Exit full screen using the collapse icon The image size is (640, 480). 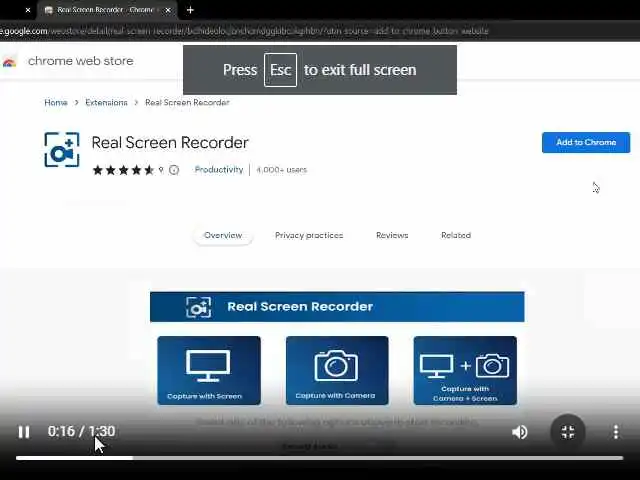(568, 432)
